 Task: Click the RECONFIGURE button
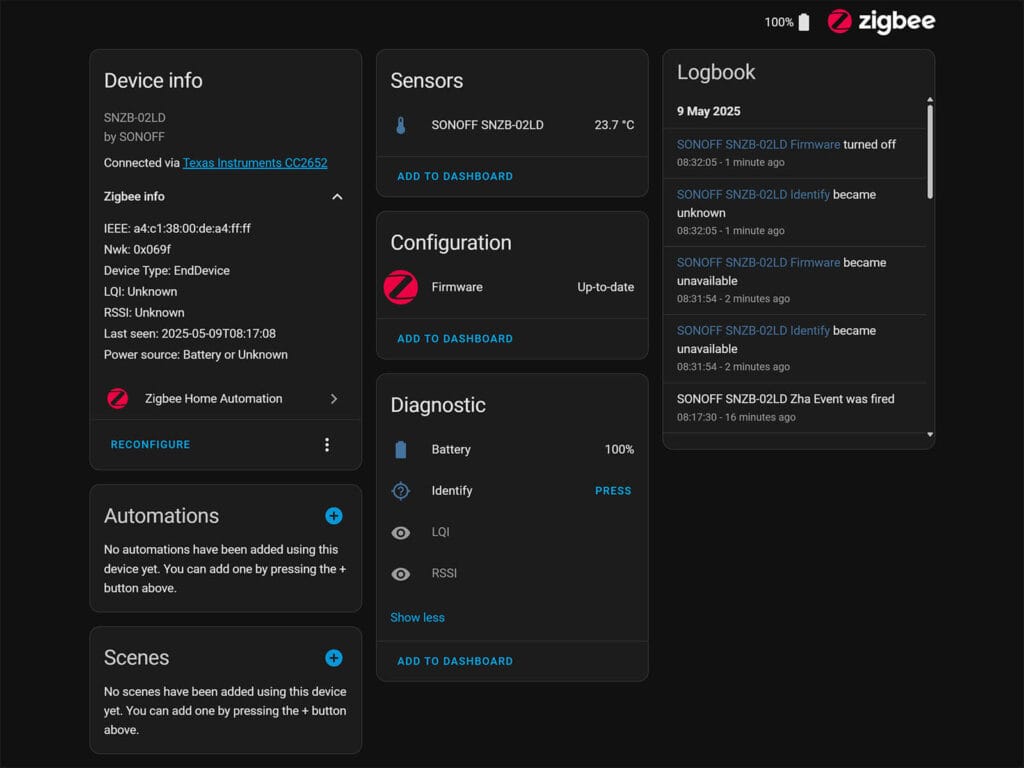[150, 444]
